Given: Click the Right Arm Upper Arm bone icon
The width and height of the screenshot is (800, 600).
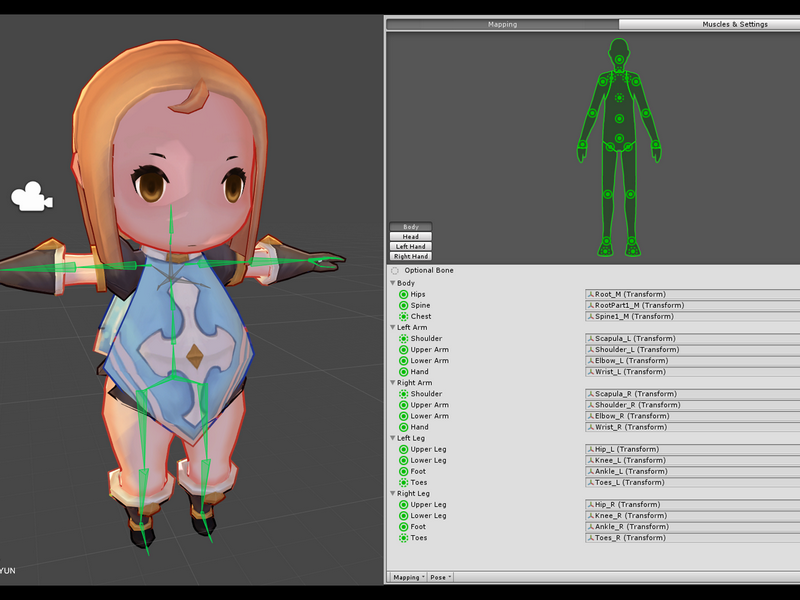Looking at the screenshot, I should pos(403,405).
